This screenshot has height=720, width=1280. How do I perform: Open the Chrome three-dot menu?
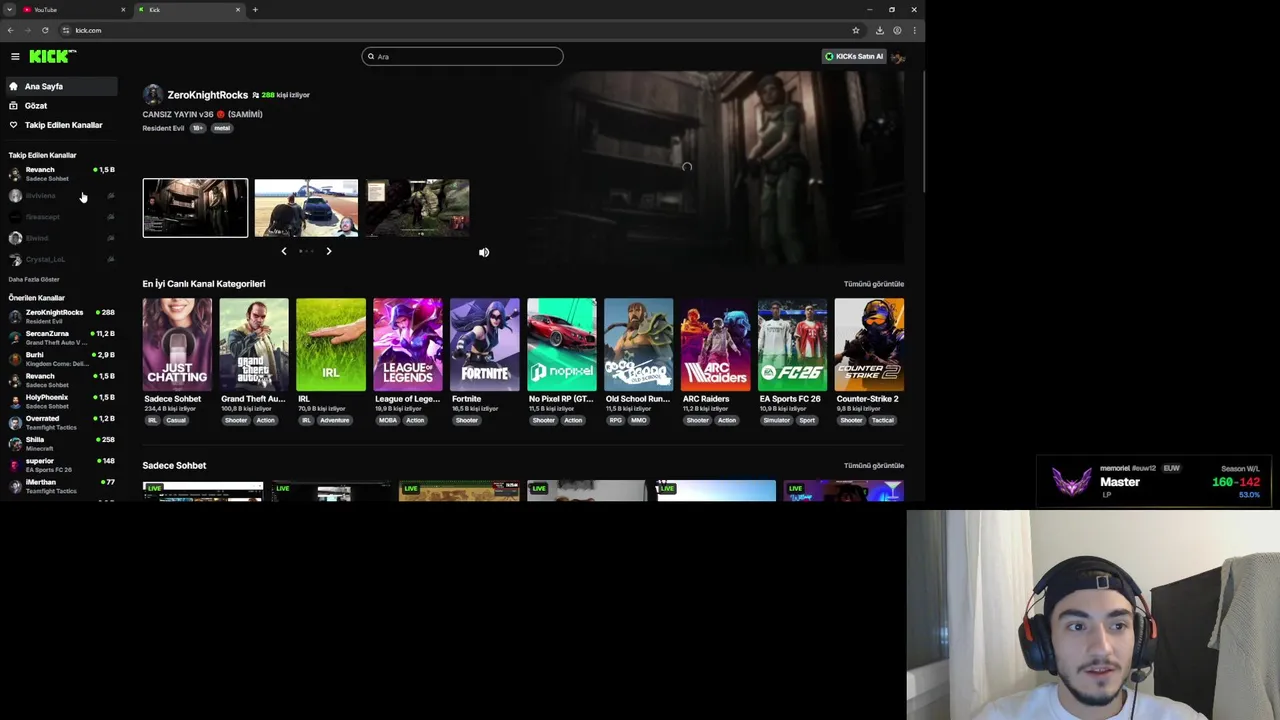pos(914,30)
